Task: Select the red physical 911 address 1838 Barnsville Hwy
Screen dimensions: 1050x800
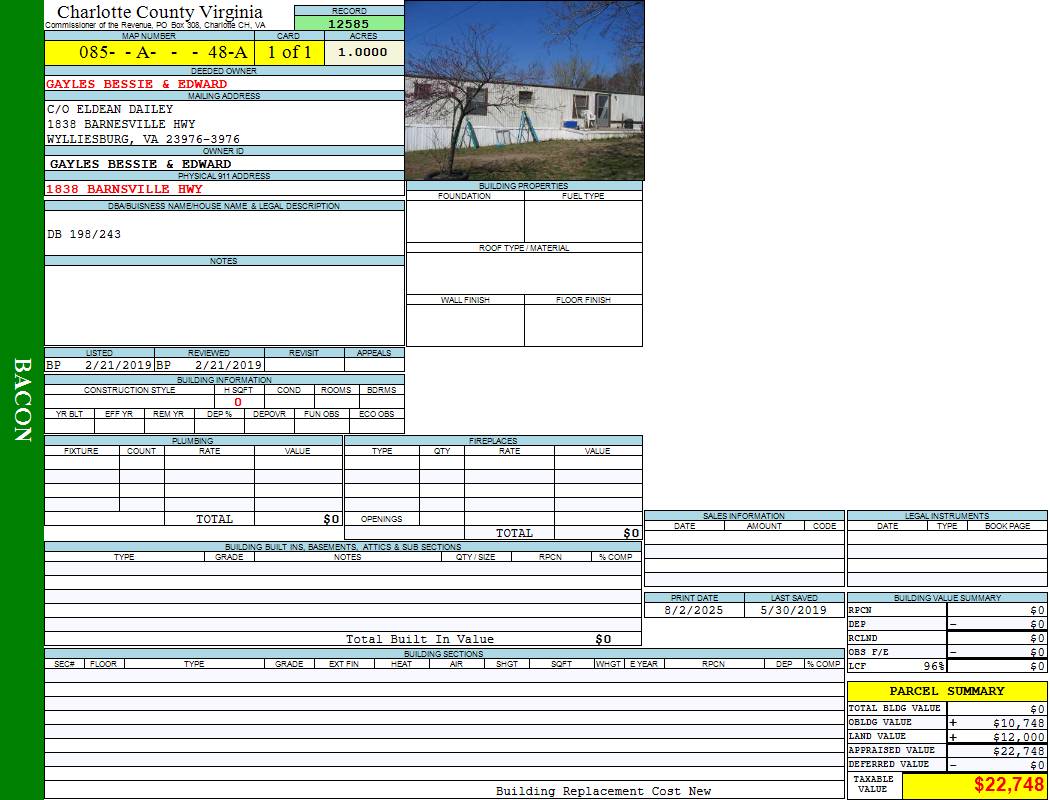Action: (125, 189)
